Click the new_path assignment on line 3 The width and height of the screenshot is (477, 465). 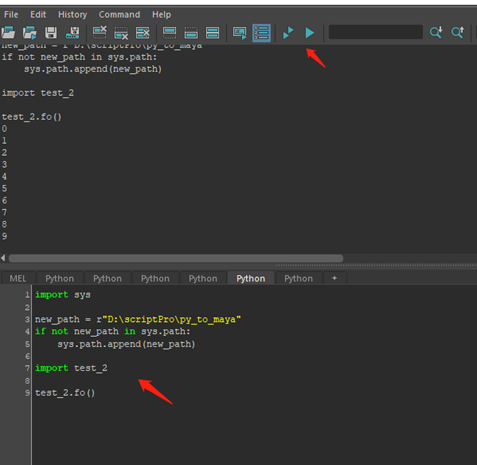coord(138,319)
